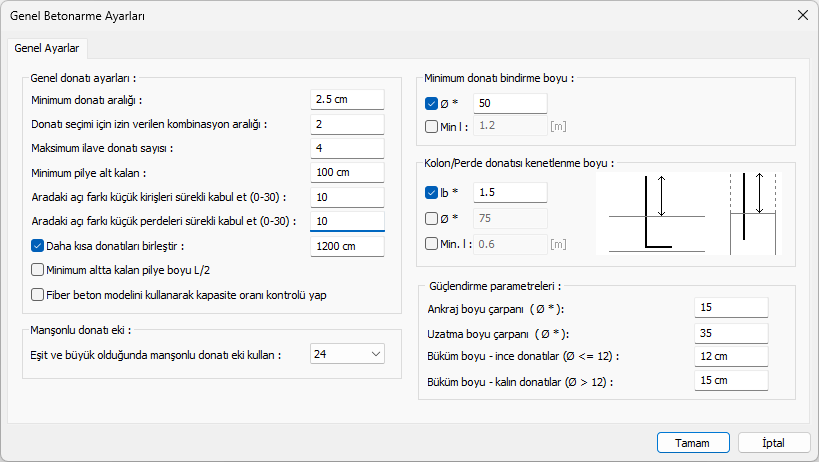Close the Genel Betonarme Ayarları dialog
The width and height of the screenshot is (819, 462).
[802, 14]
